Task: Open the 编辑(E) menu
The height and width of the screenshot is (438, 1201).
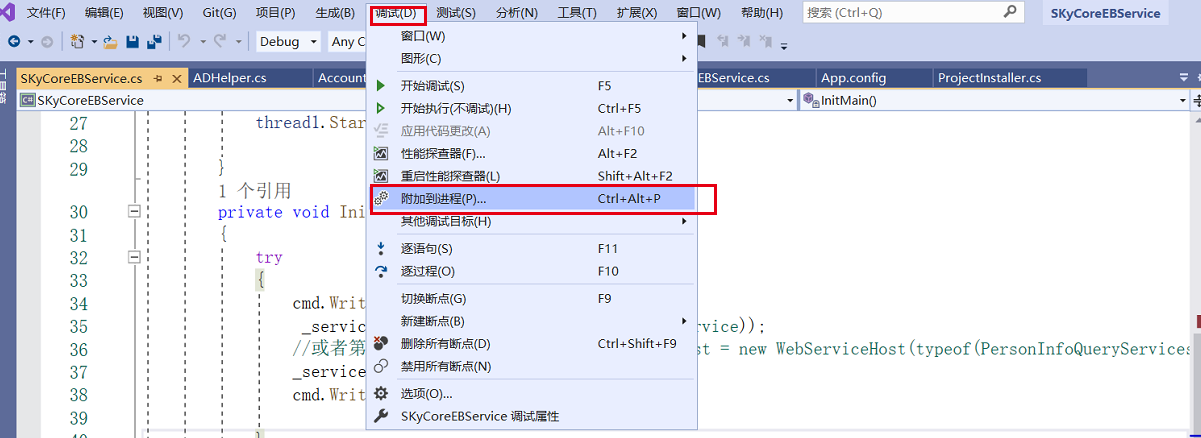Action: [104, 13]
